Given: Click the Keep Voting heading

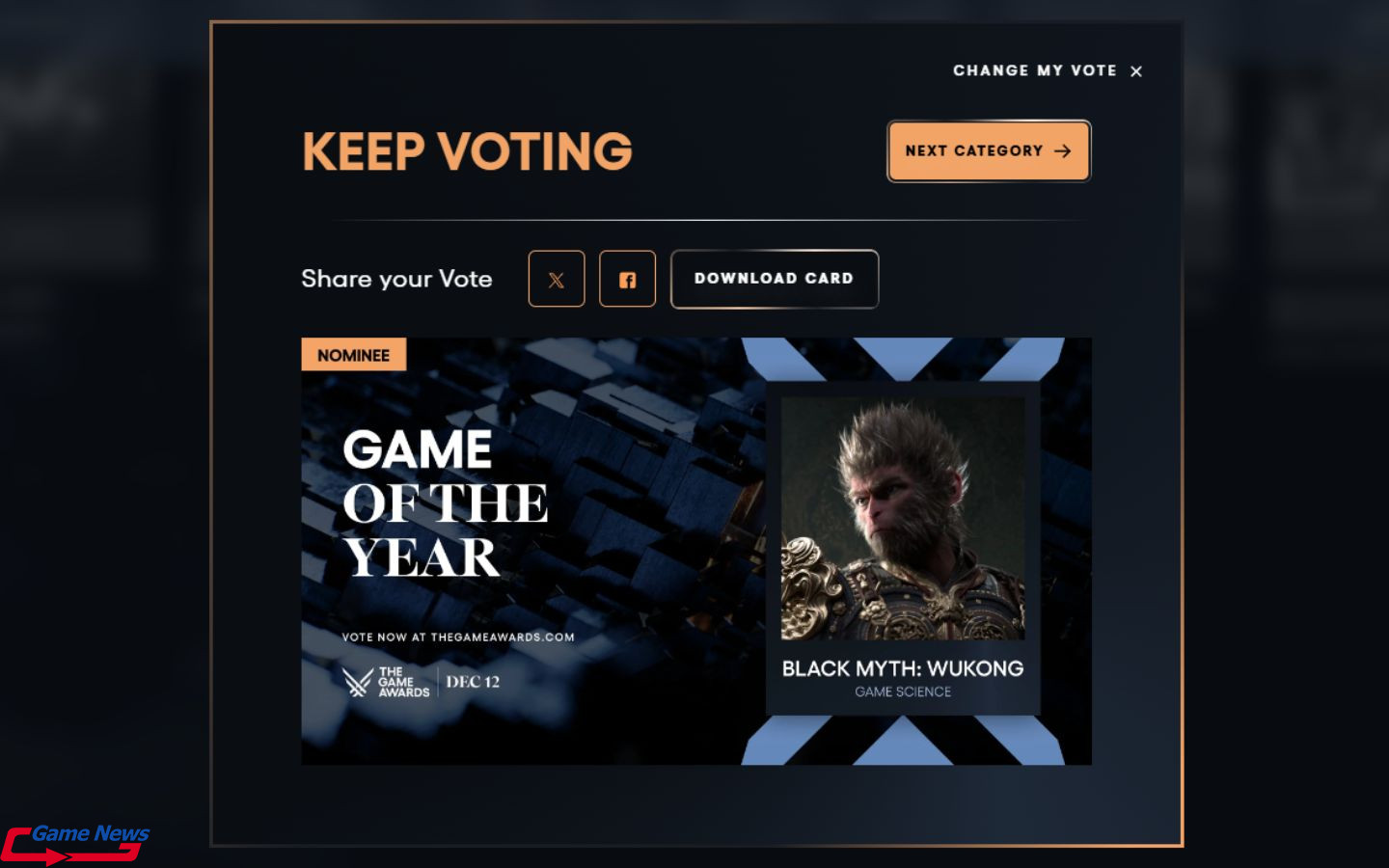Looking at the screenshot, I should pyautogui.click(x=468, y=151).
